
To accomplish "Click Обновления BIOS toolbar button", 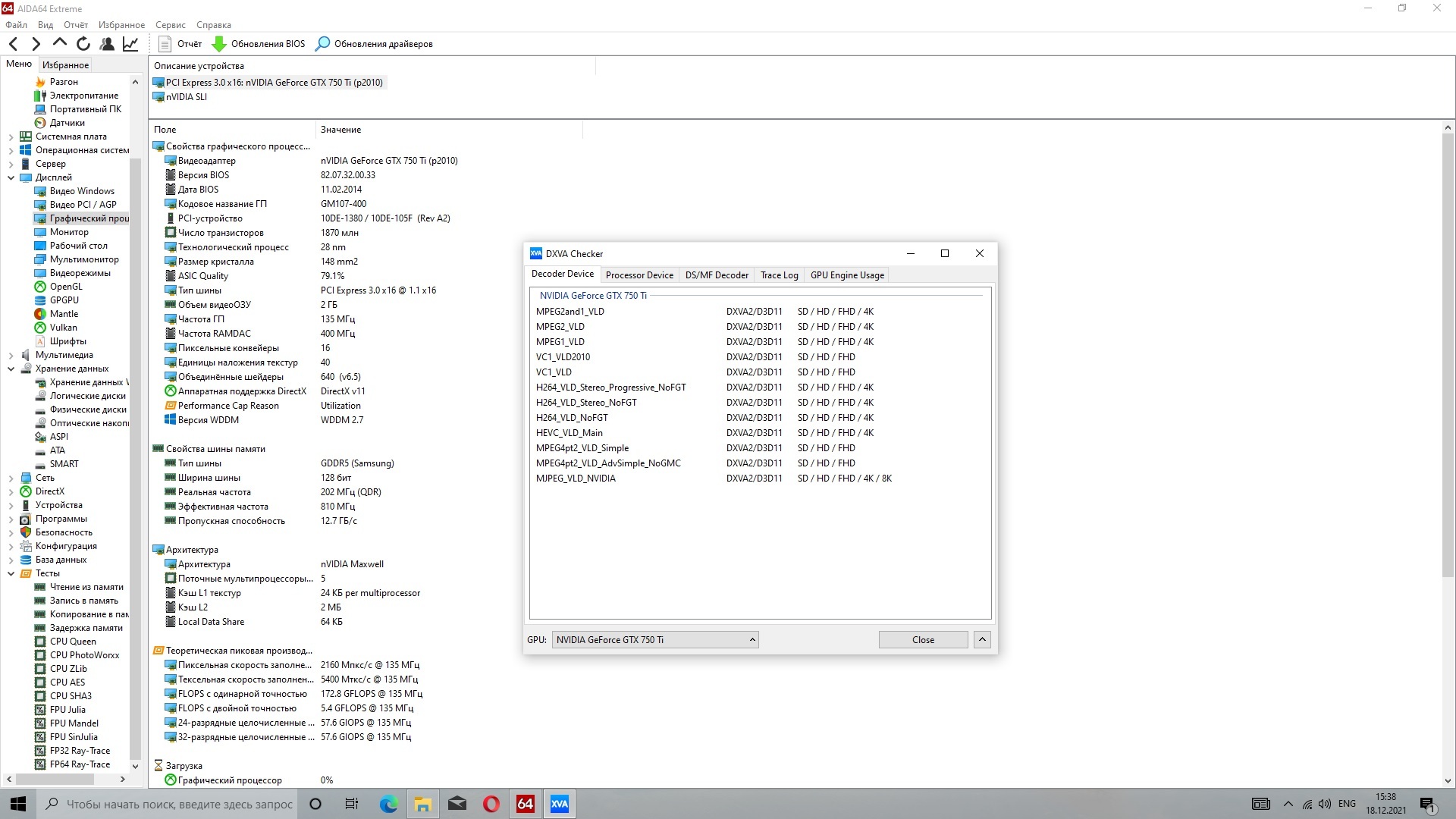I will point(259,44).
